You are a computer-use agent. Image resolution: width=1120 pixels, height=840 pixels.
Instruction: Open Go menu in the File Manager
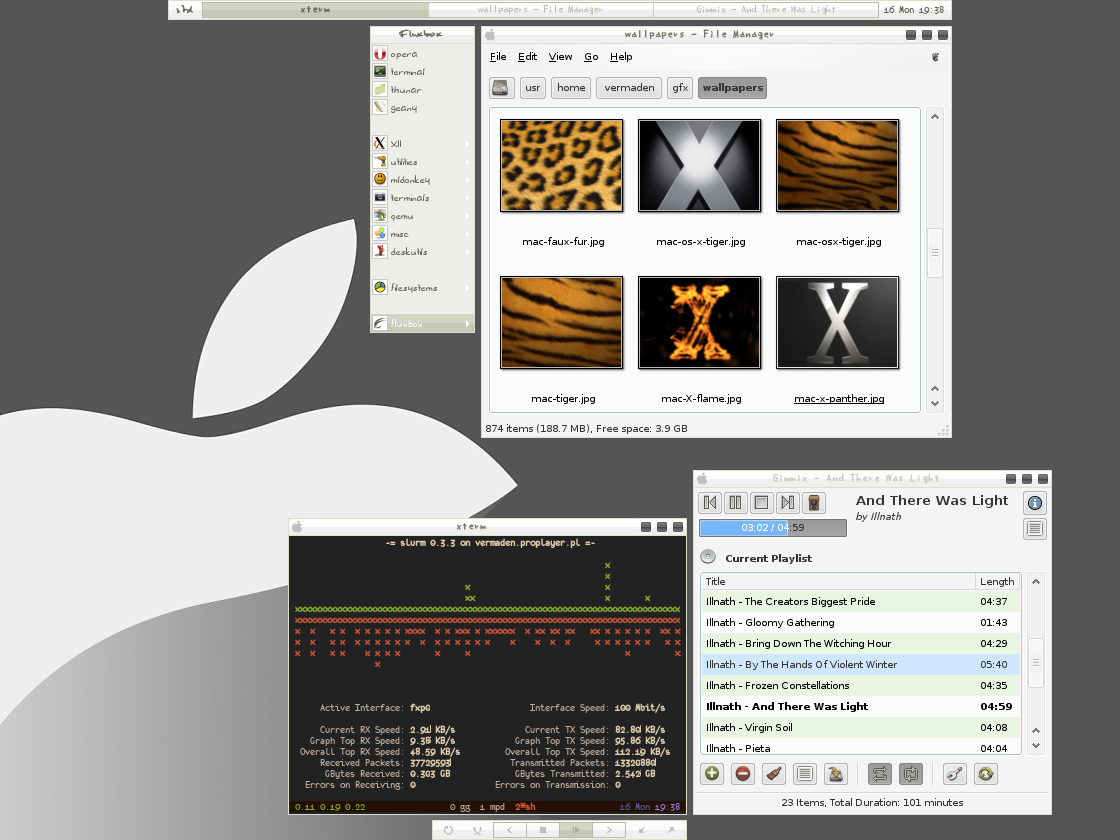point(591,56)
